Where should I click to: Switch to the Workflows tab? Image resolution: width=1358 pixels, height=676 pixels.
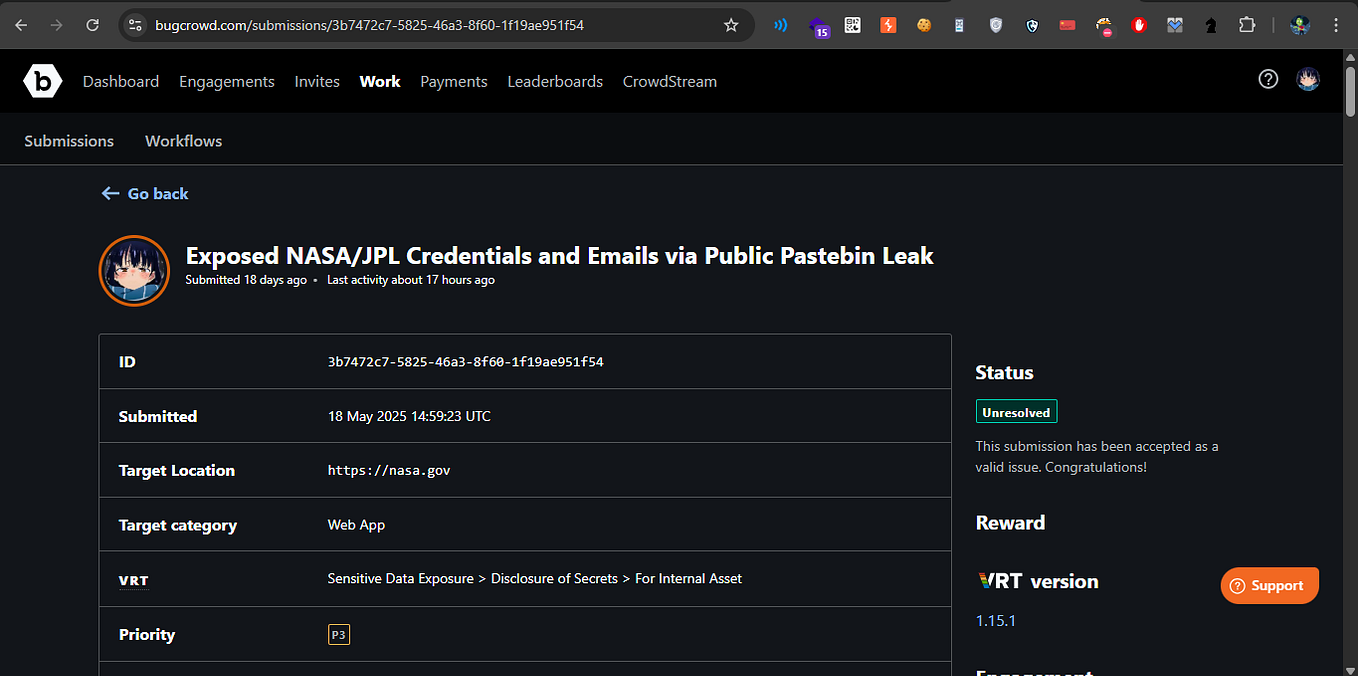click(x=183, y=141)
